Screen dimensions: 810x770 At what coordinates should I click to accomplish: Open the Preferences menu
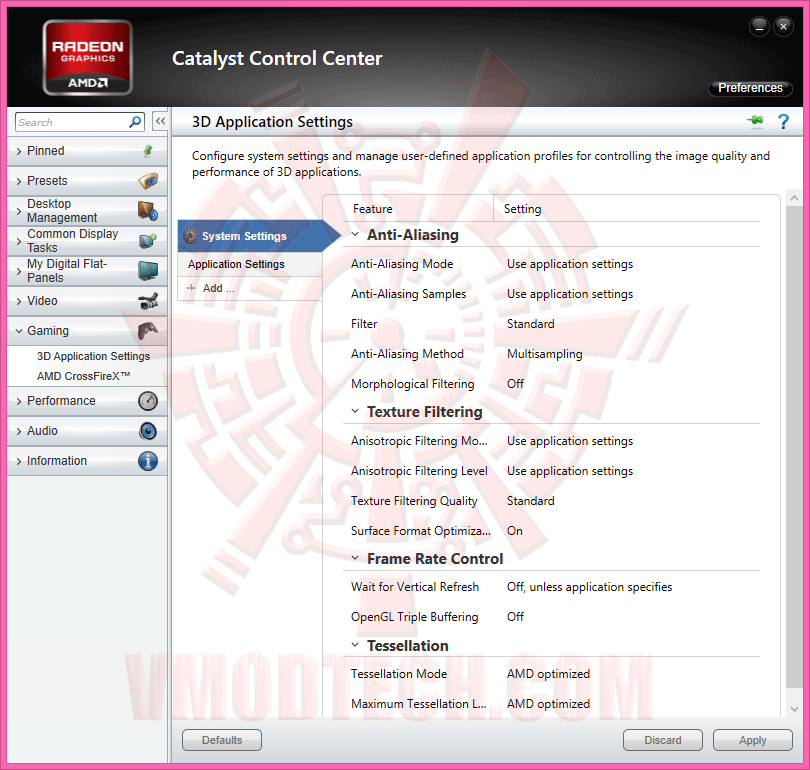750,88
